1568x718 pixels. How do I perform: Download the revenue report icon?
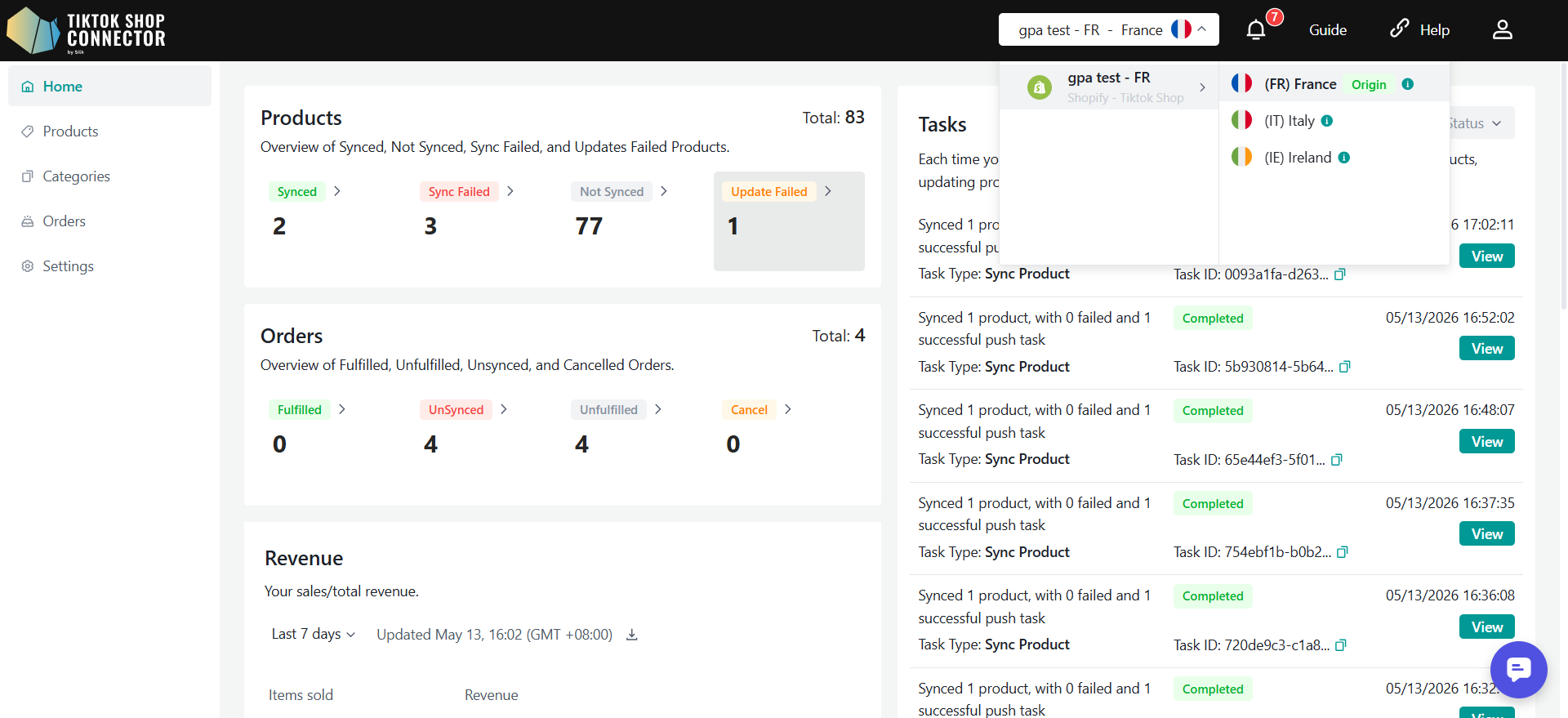[x=632, y=635]
